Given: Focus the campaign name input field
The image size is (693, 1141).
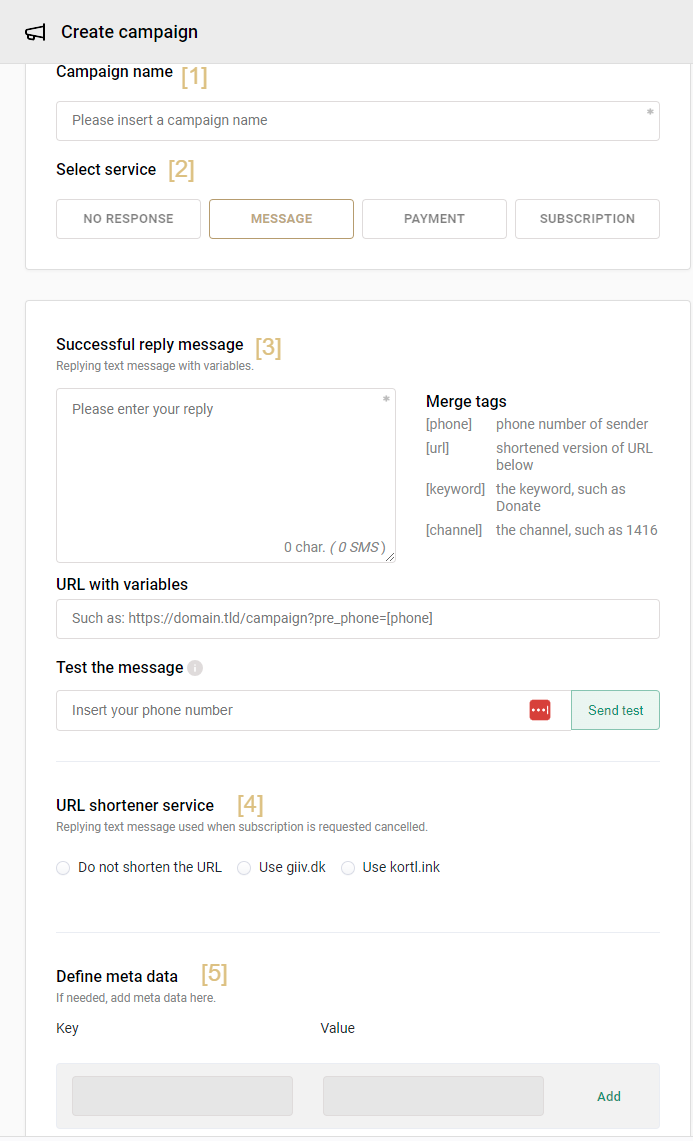Looking at the screenshot, I should pyautogui.click(x=358, y=121).
